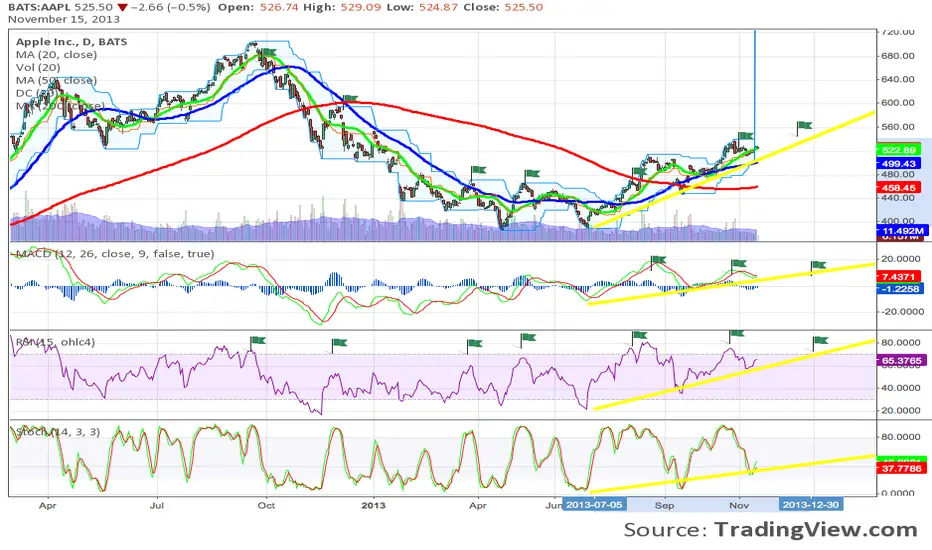Viewport: 932px width, 550px height.
Task: Click the 'Apple Inc., D, BATS' chart title
Action: pyautogui.click(x=71, y=42)
